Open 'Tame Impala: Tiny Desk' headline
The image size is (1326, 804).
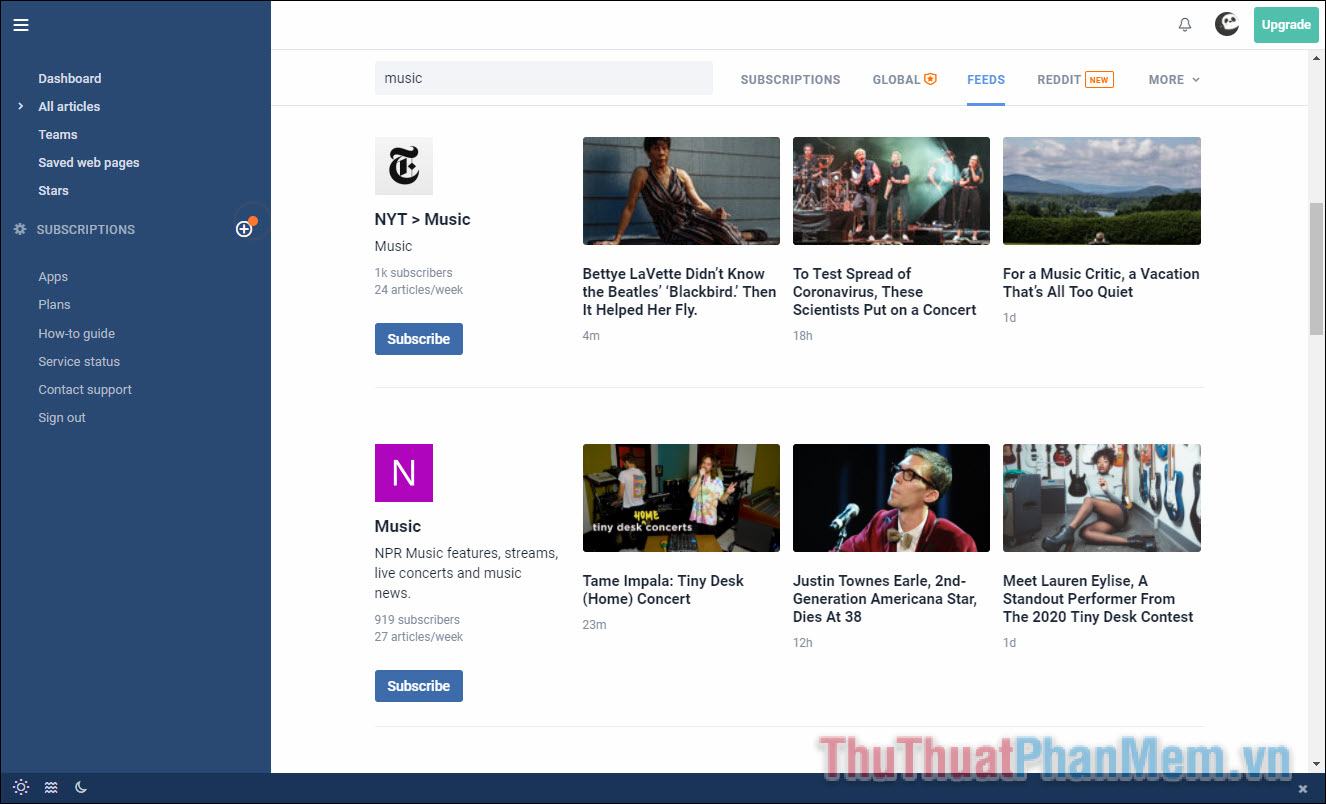coord(664,590)
